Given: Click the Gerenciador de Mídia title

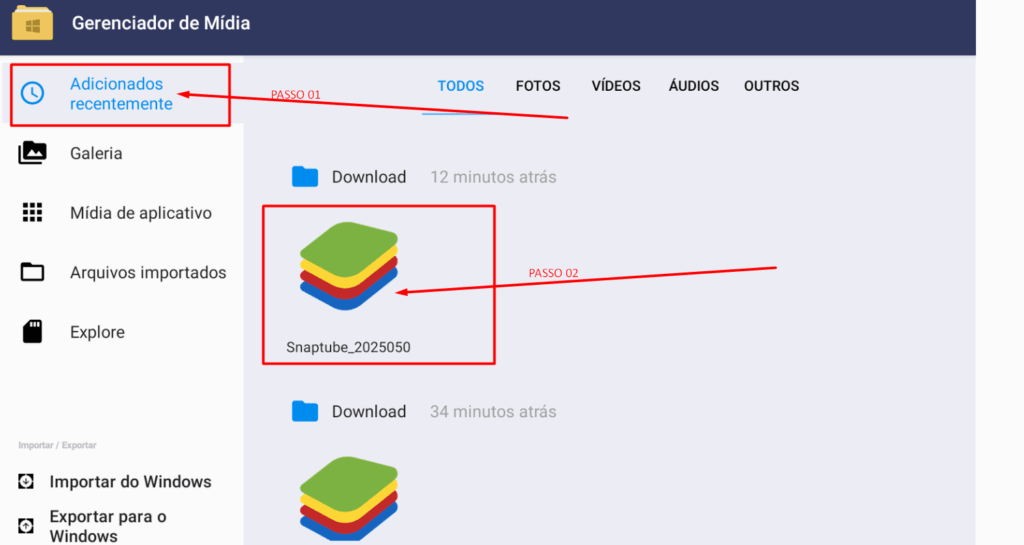Looking at the screenshot, I should pos(161,23).
